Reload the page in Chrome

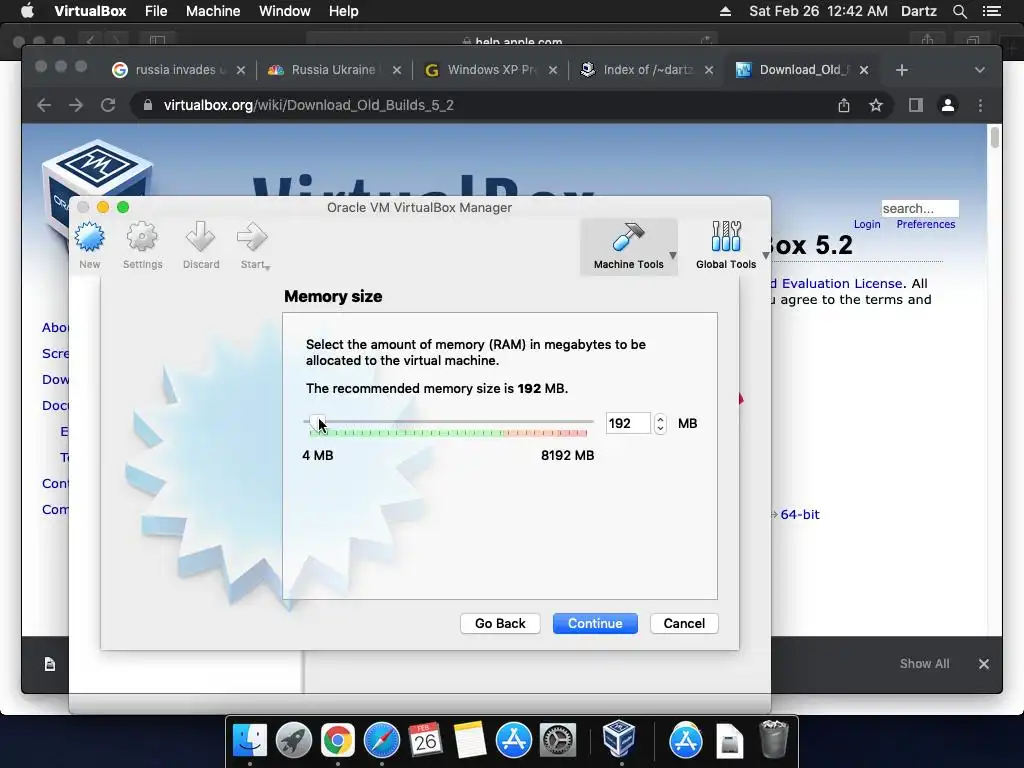(108, 105)
